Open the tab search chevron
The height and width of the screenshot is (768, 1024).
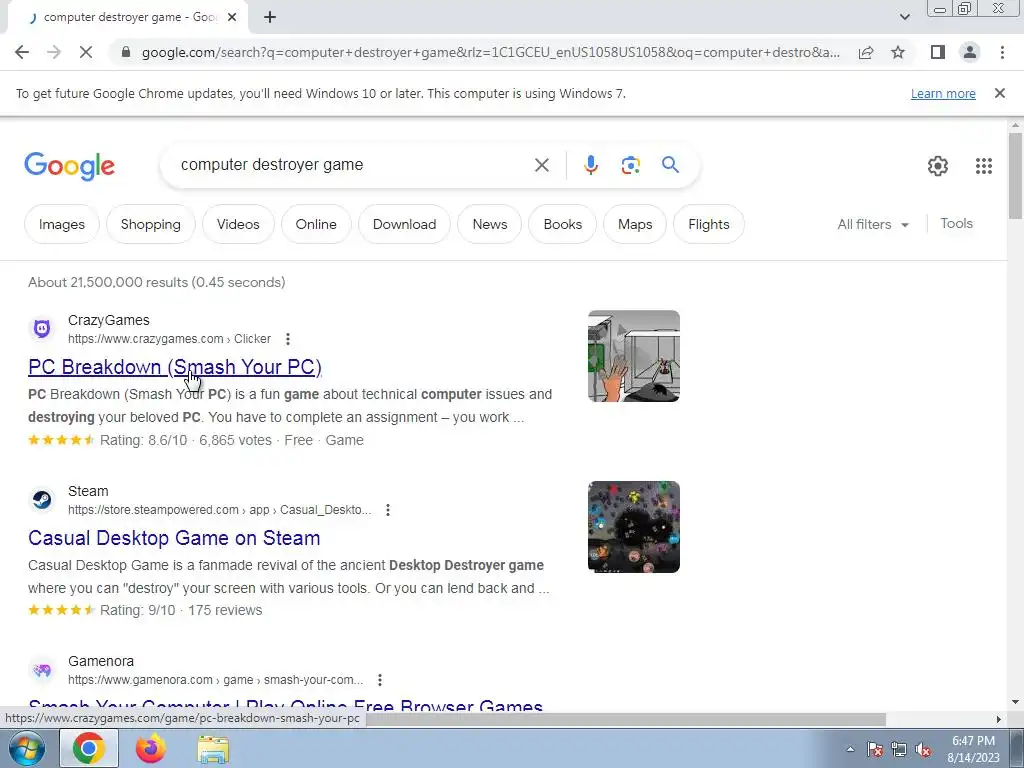904,17
